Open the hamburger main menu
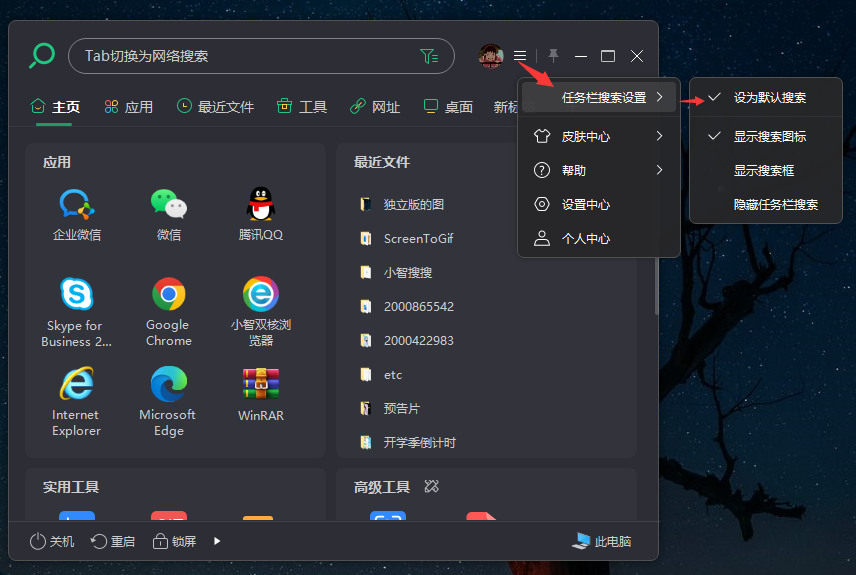The height and width of the screenshot is (575, 856). click(520, 56)
